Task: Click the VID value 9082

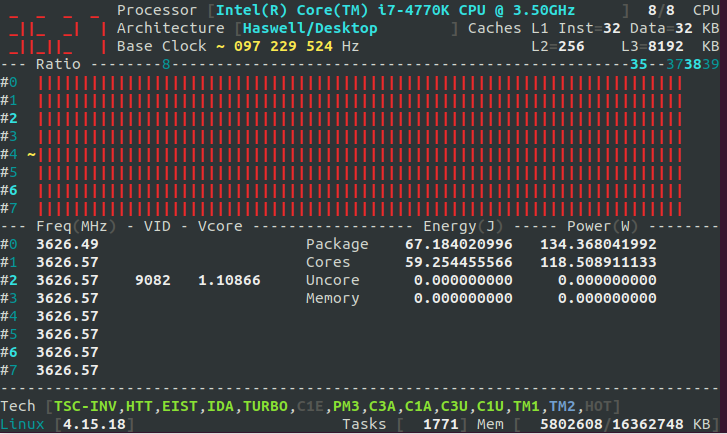Action: tap(153, 281)
